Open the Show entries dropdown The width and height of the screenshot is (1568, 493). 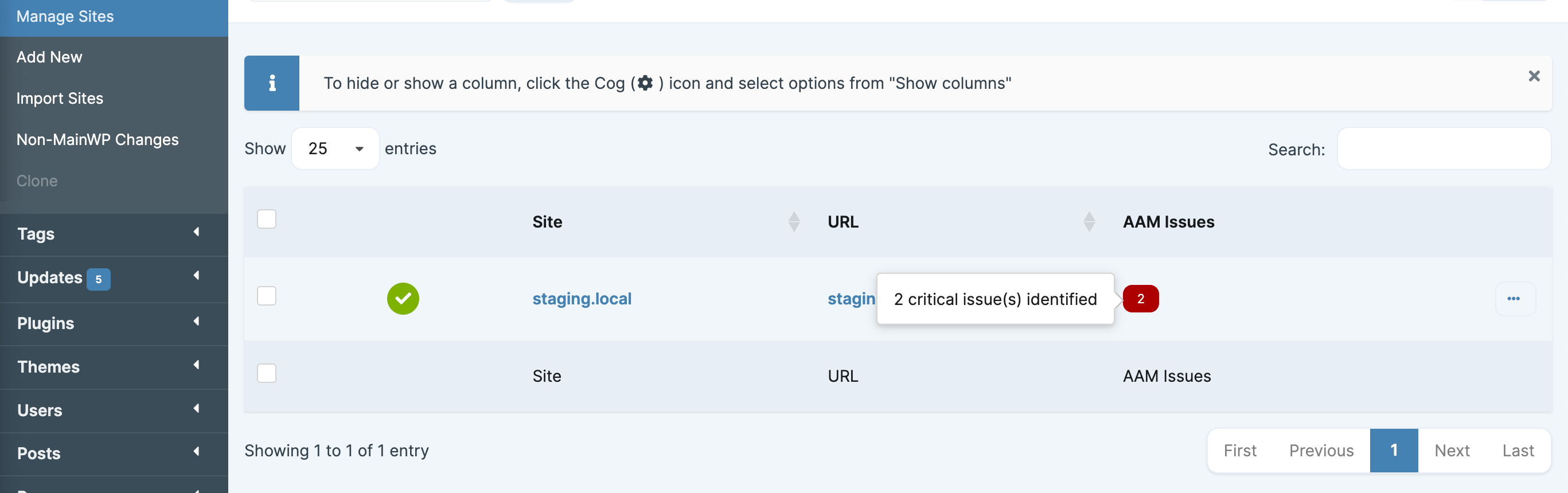(x=335, y=148)
